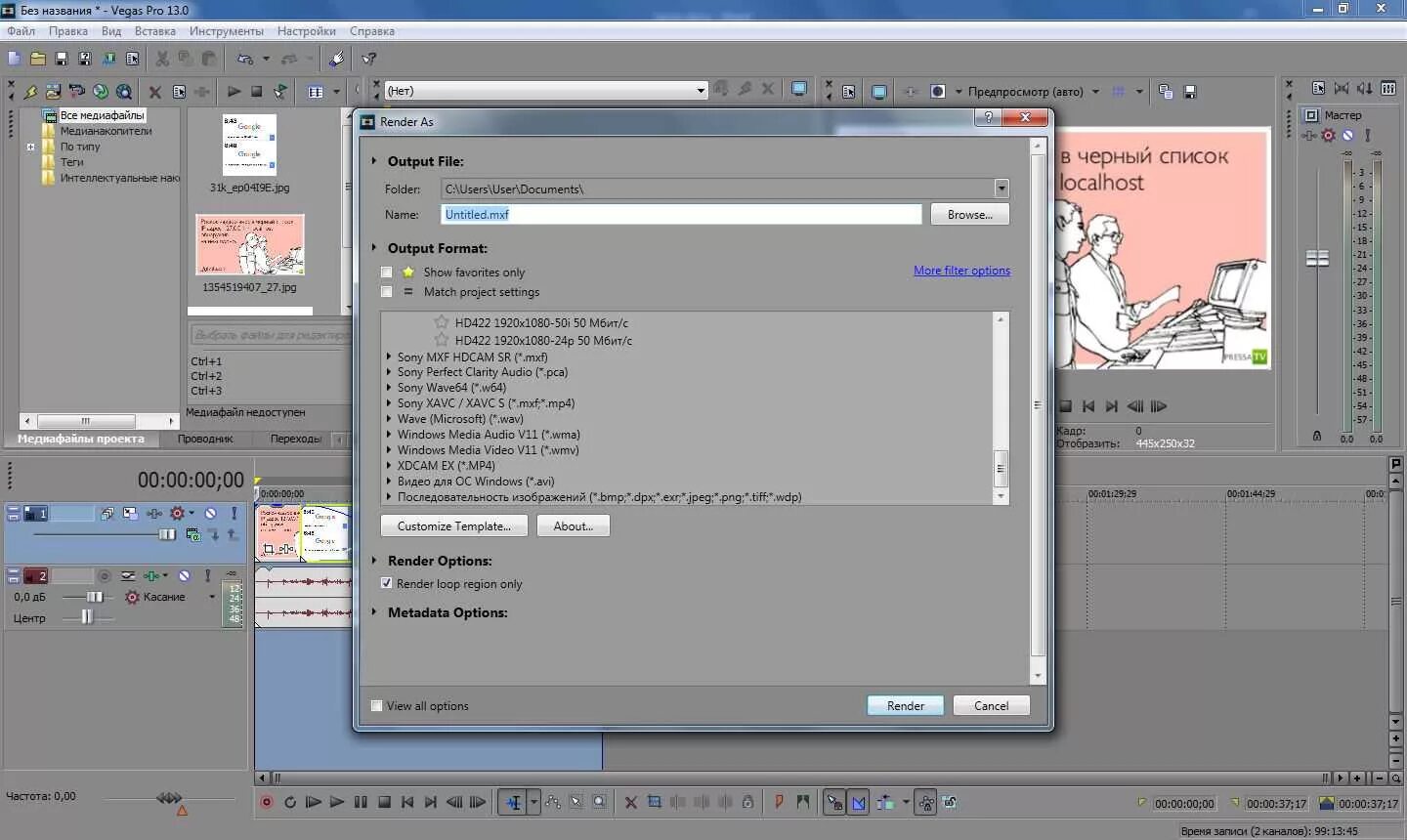Viewport: 1407px width, 840px height.
Task: Click the Master volume fader handle
Action: (1317, 258)
